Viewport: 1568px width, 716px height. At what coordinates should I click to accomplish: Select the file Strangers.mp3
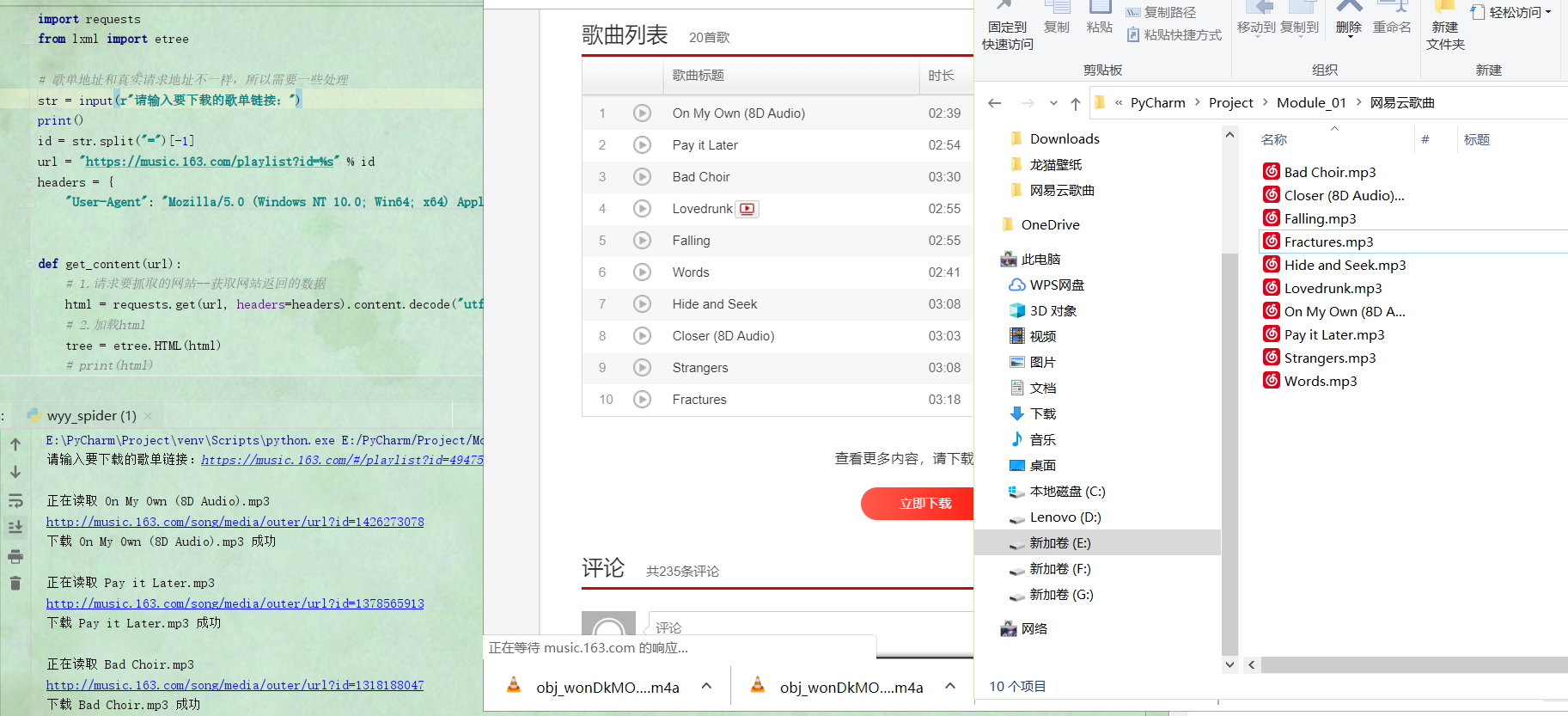point(1330,358)
